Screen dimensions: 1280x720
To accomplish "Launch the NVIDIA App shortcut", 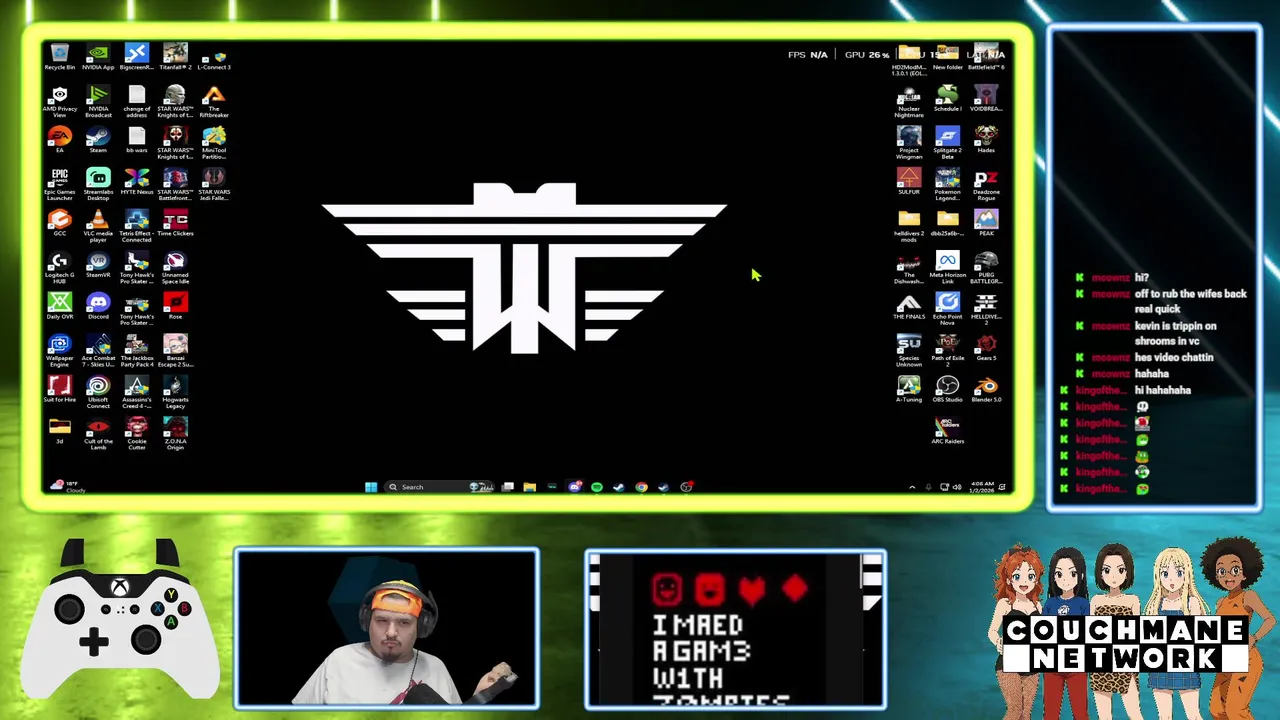I will coord(98,56).
